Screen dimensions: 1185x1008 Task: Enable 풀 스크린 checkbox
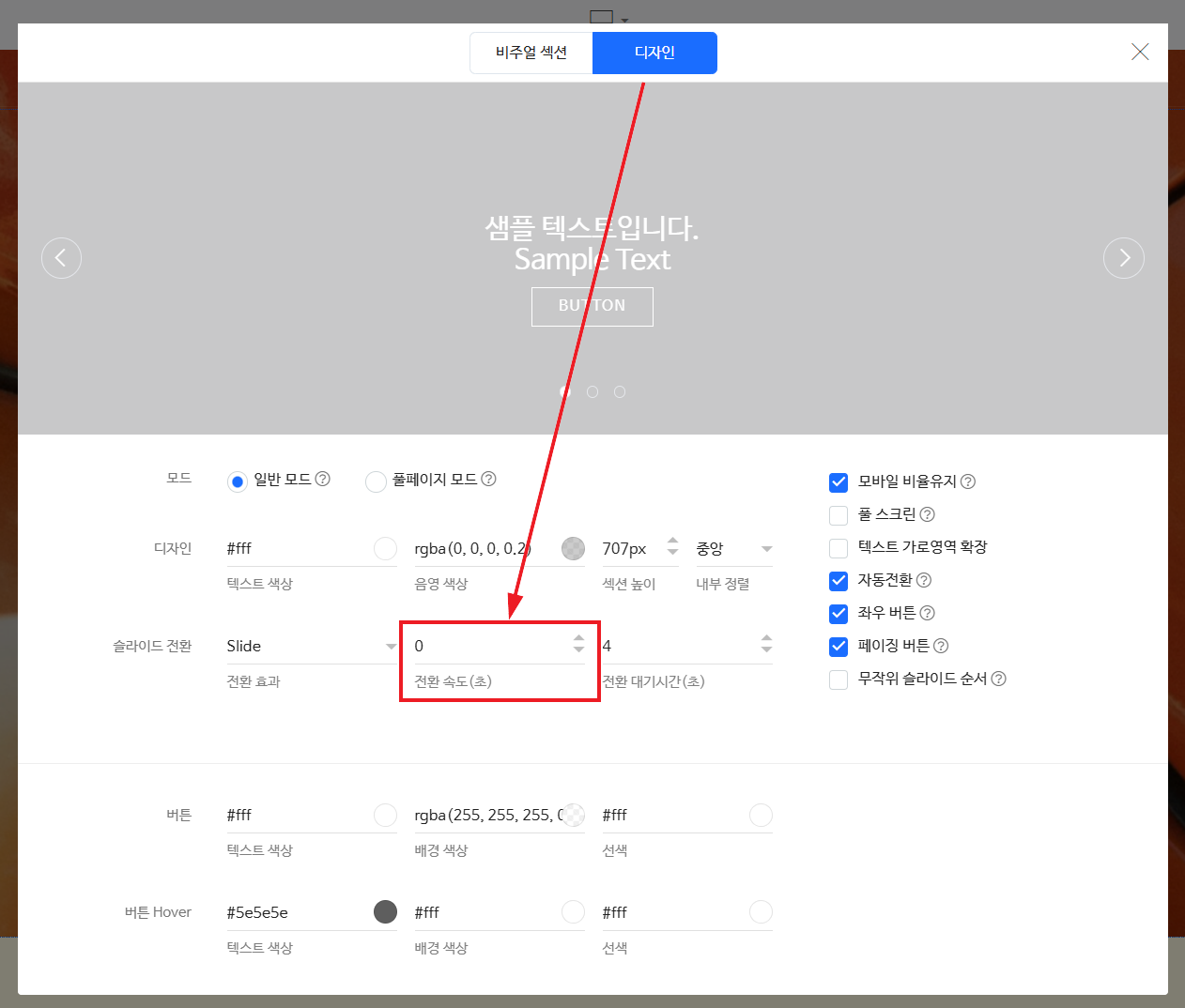(839, 515)
